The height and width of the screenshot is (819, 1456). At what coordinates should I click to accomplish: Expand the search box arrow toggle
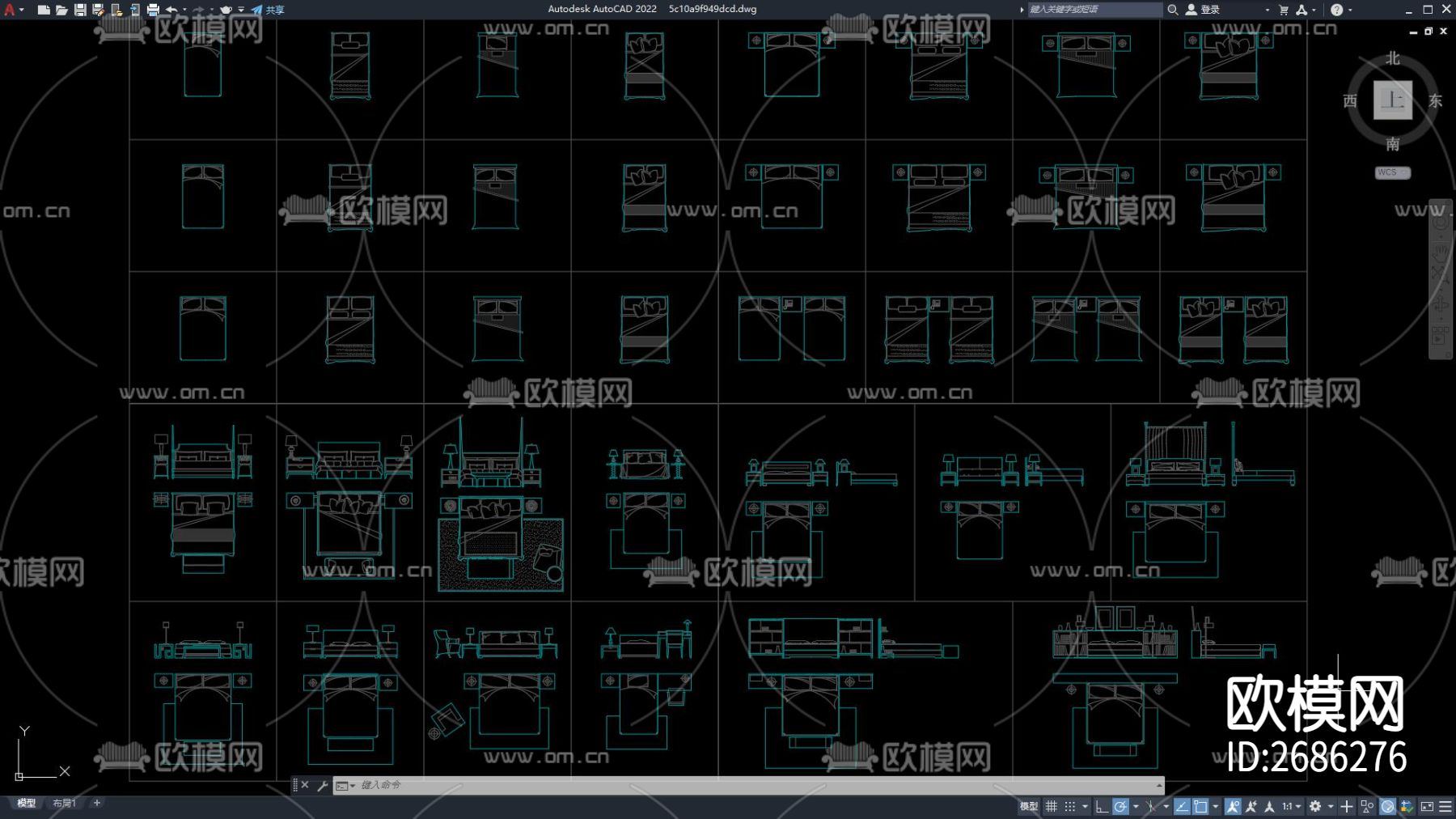coord(1022,10)
